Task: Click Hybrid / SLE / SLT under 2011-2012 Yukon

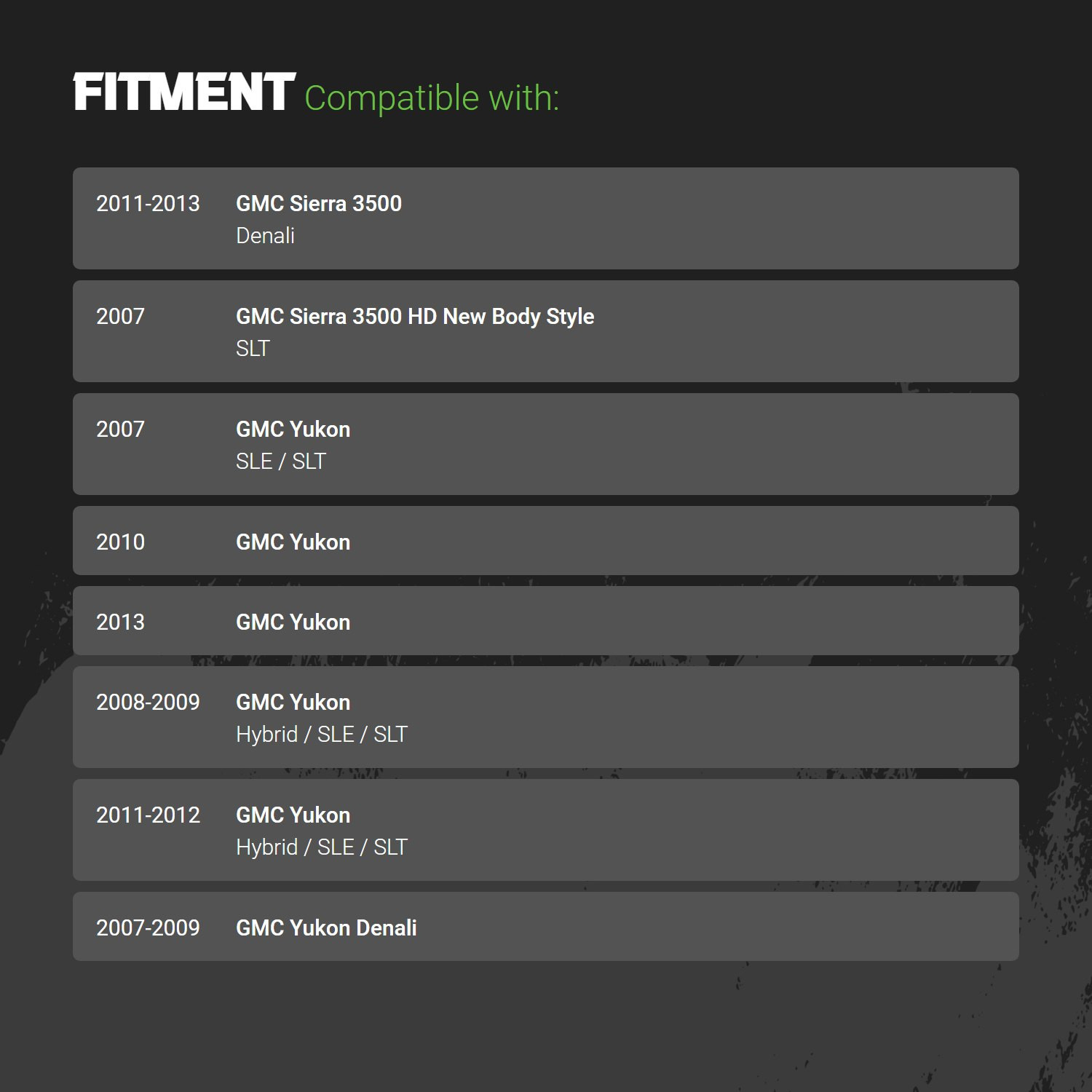Action: 322,847
